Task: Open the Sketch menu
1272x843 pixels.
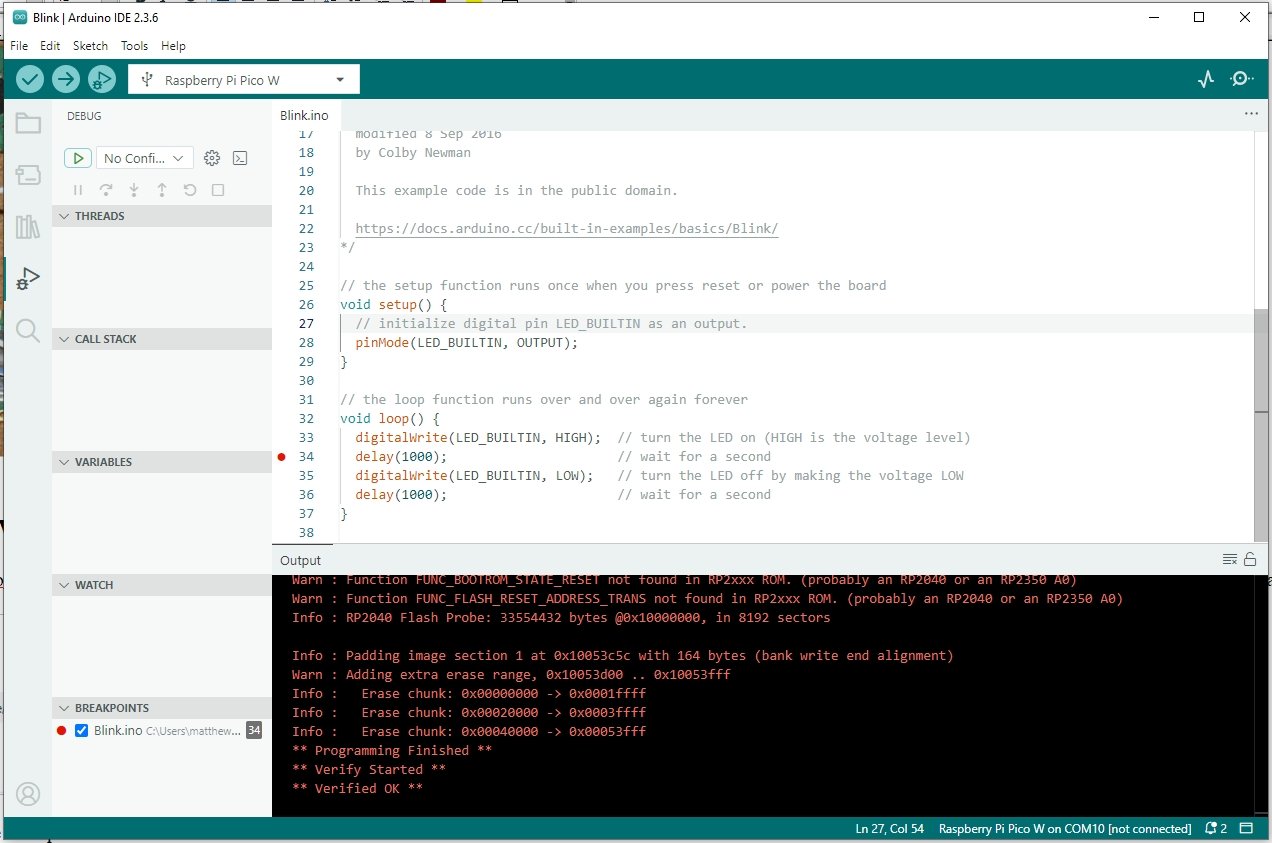Action: pos(90,46)
